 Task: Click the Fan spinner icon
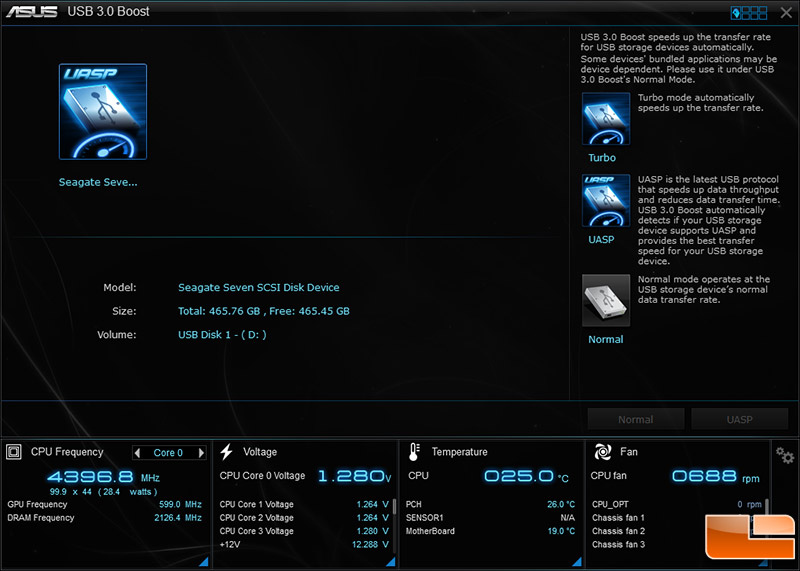[602, 452]
